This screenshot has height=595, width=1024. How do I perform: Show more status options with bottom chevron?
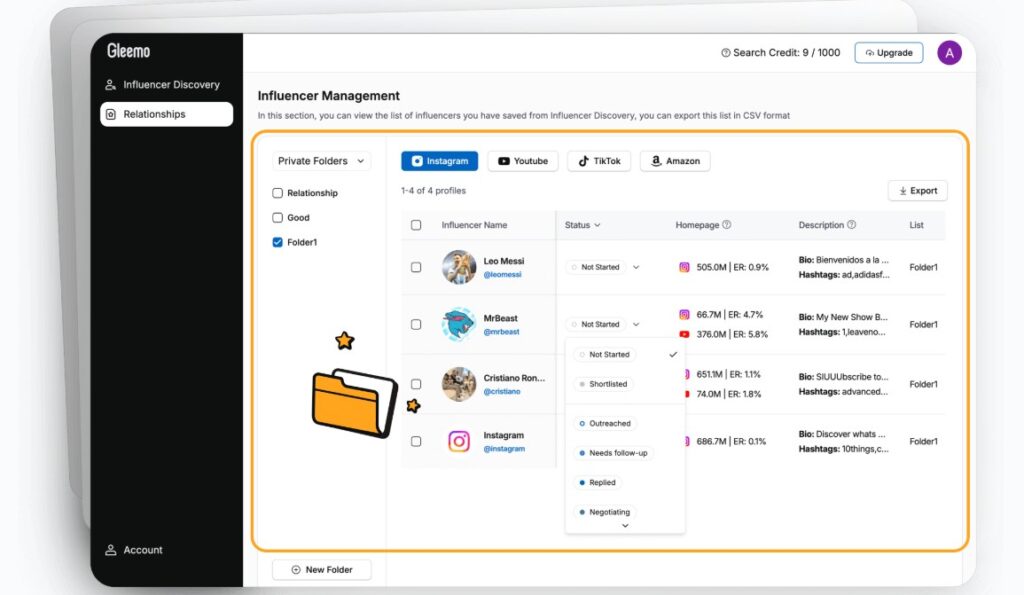[625, 526]
